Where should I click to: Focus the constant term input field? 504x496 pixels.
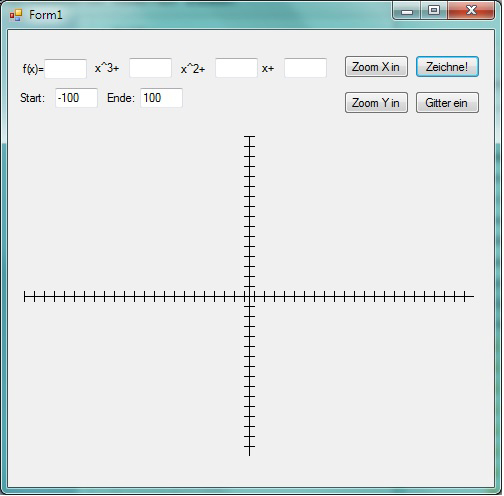pos(305,68)
